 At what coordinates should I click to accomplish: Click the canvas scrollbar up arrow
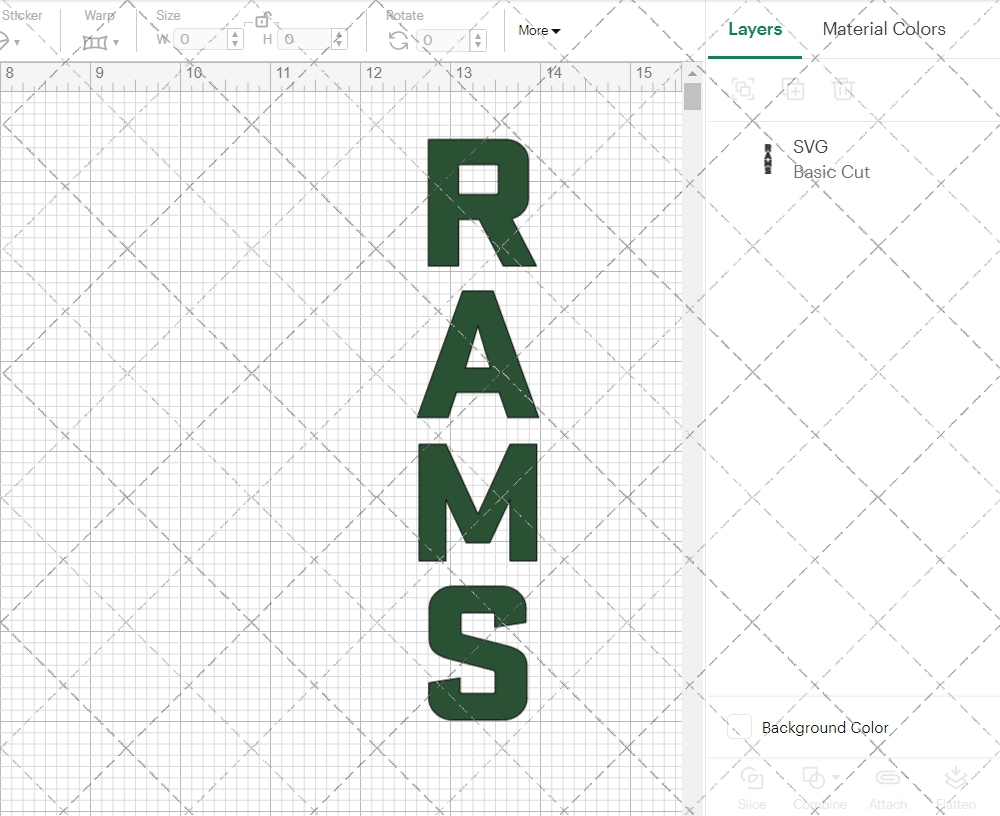point(693,73)
